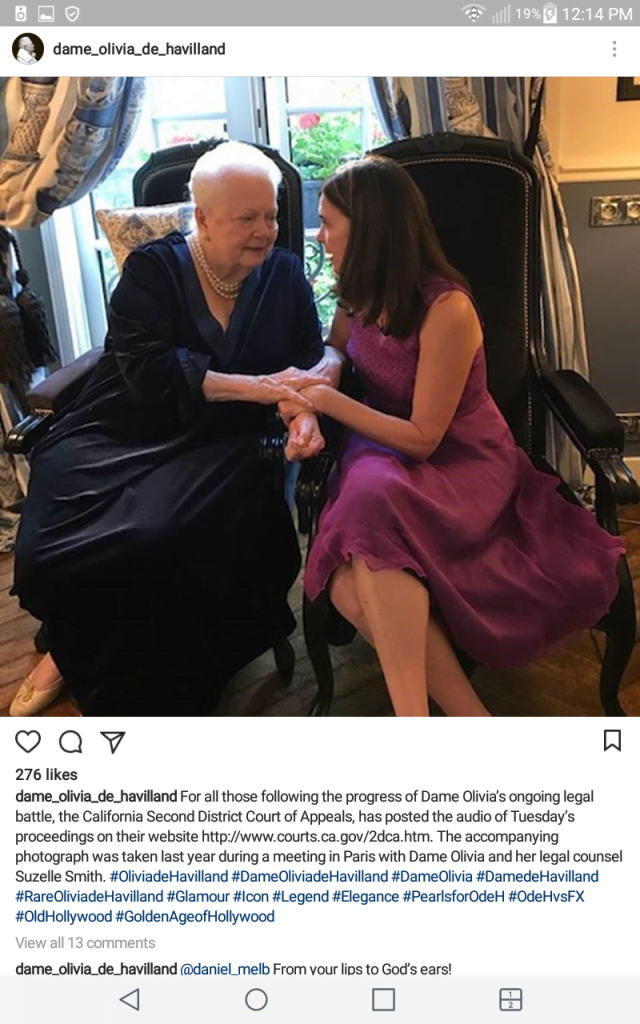The width and height of the screenshot is (640, 1024).
Task: Open the dame_olivia_de_havilland profile avatar
Action: tap(28, 49)
